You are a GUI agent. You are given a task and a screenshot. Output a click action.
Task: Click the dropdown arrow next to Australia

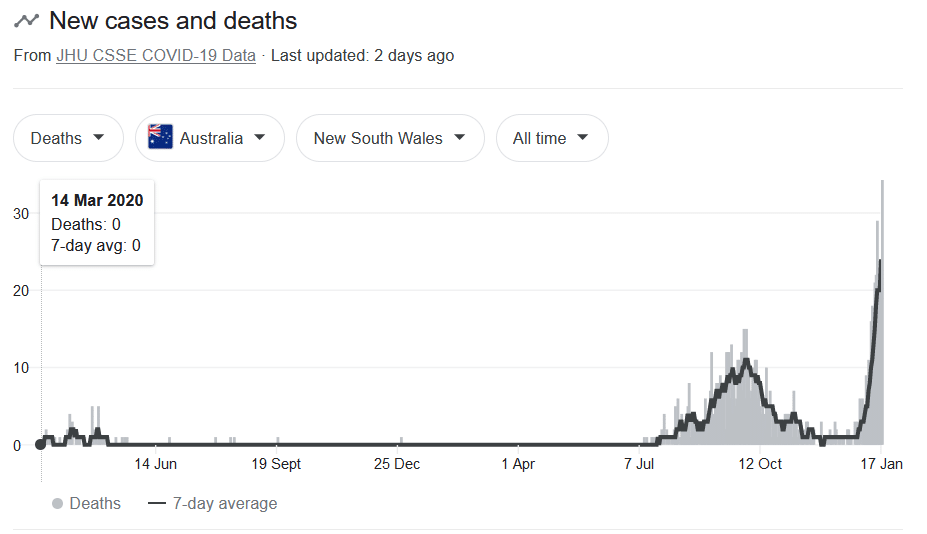[x=260, y=137]
